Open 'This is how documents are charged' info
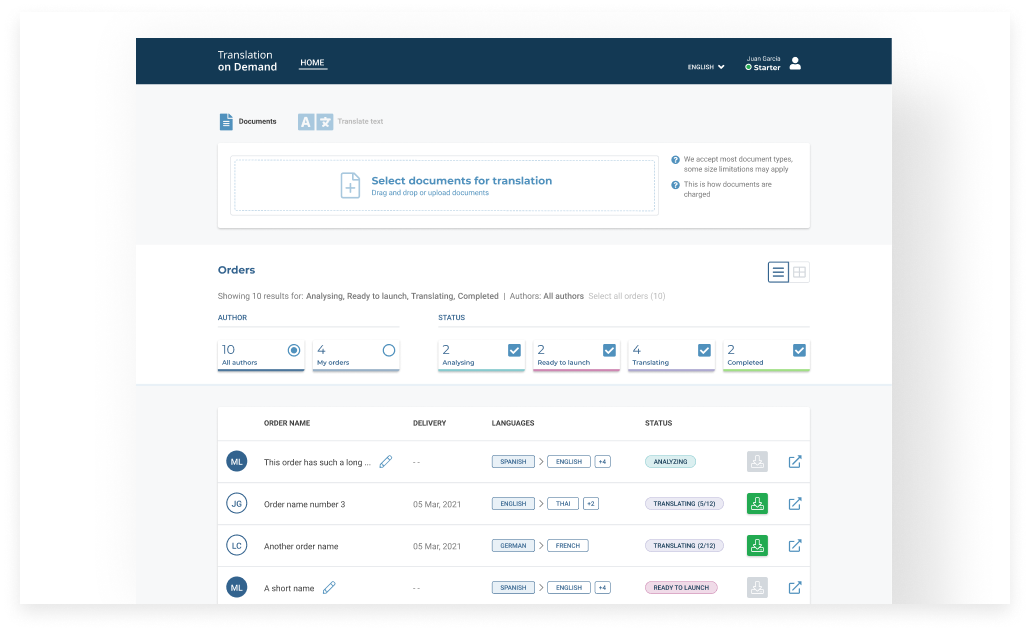The image size is (1030, 632). pos(728,189)
